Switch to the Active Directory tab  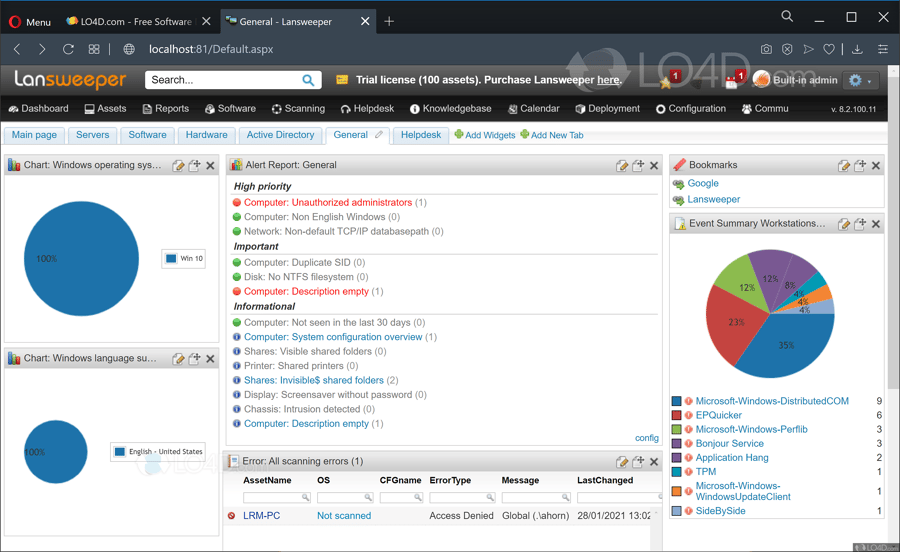click(280, 135)
